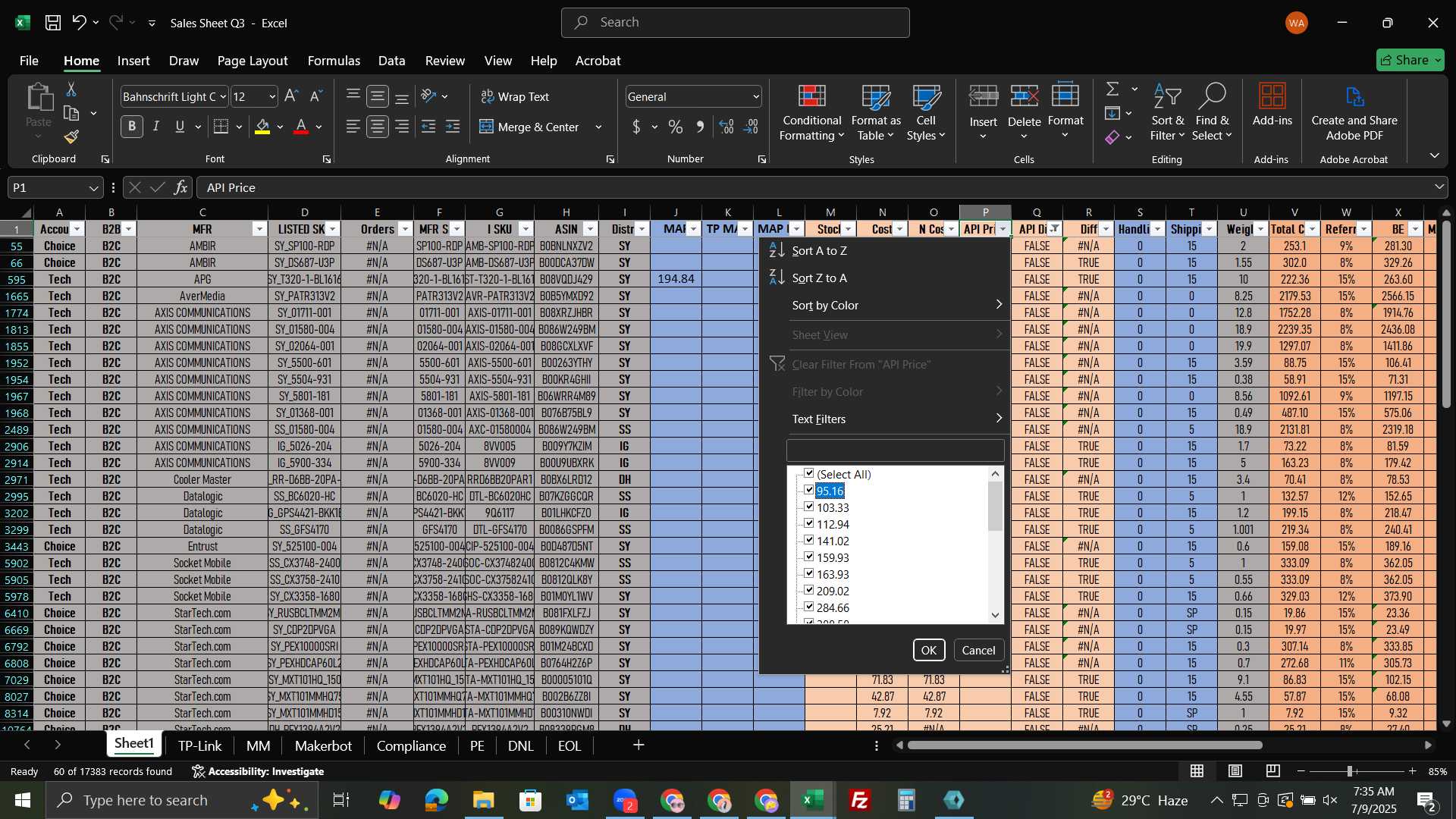Click the Accounting Number Format dollar icon
The width and height of the screenshot is (1456, 819).
[x=636, y=127]
